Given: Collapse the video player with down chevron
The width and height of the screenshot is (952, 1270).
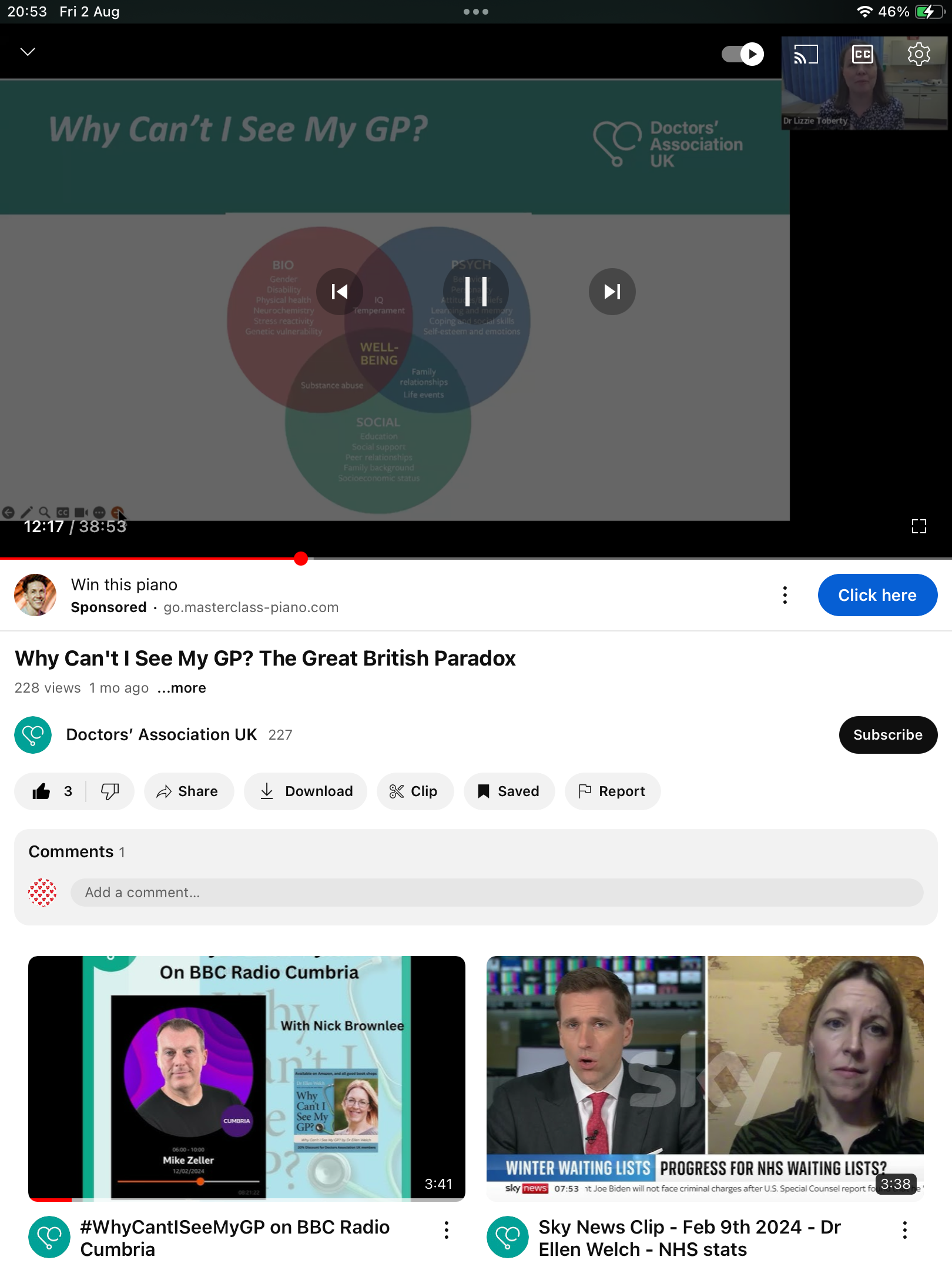Looking at the screenshot, I should point(28,52).
